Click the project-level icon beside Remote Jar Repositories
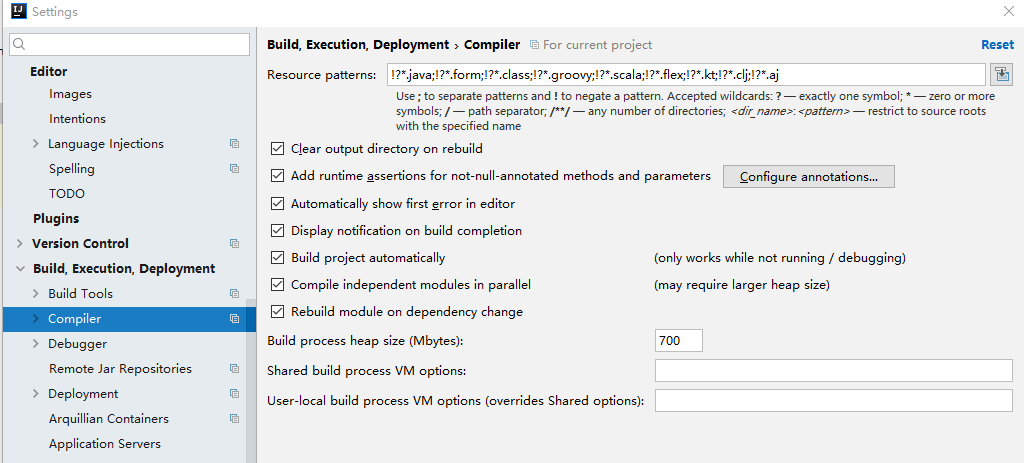 [234, 369]
